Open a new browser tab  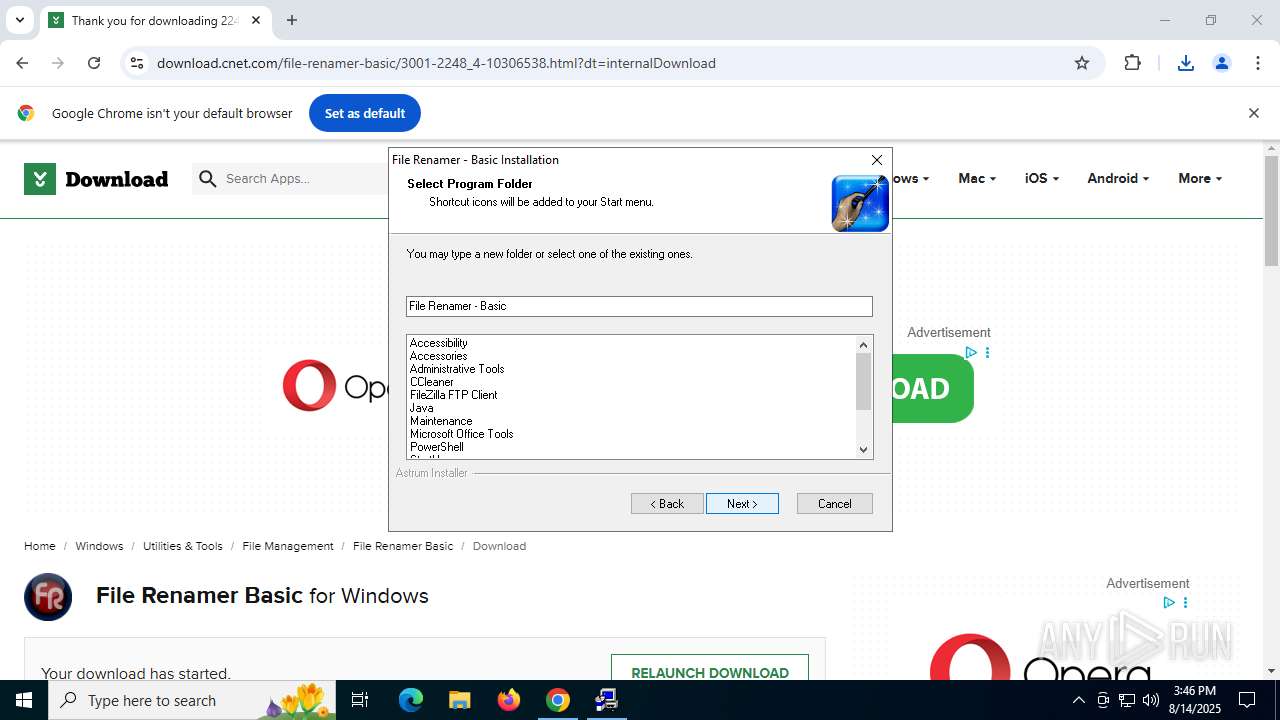tap(292, 20)
